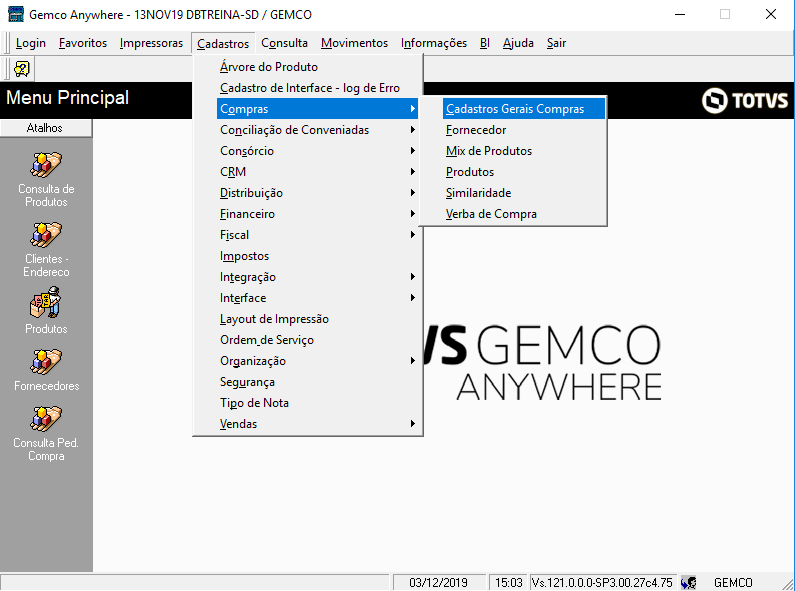Expand the Financeiro submenu
795x591 pixels.
[x=307, y=214]
